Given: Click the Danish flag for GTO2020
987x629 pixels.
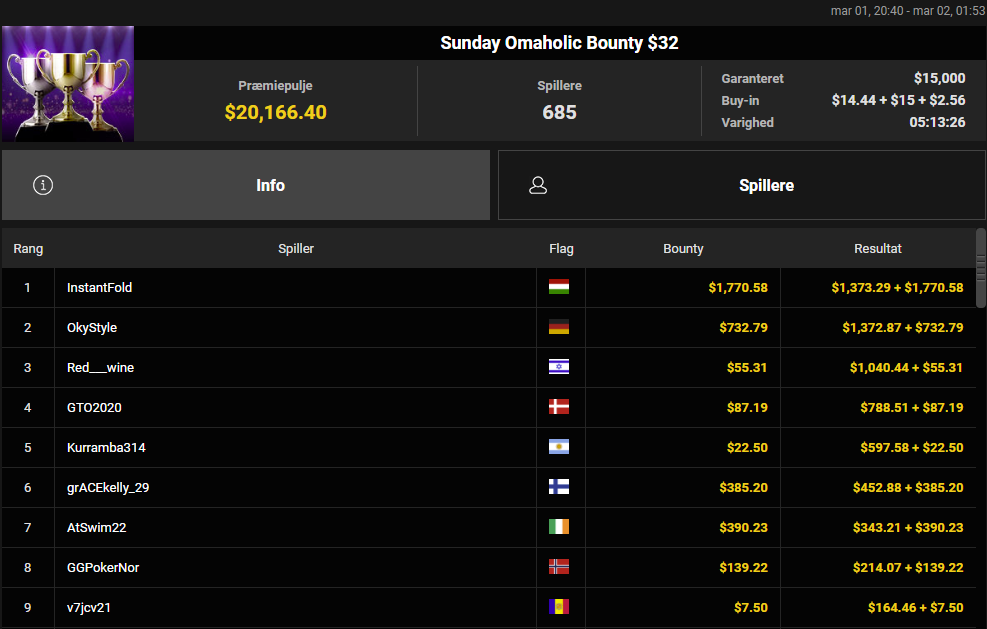Looking at the screenshot, I should (x=559, y=408).
